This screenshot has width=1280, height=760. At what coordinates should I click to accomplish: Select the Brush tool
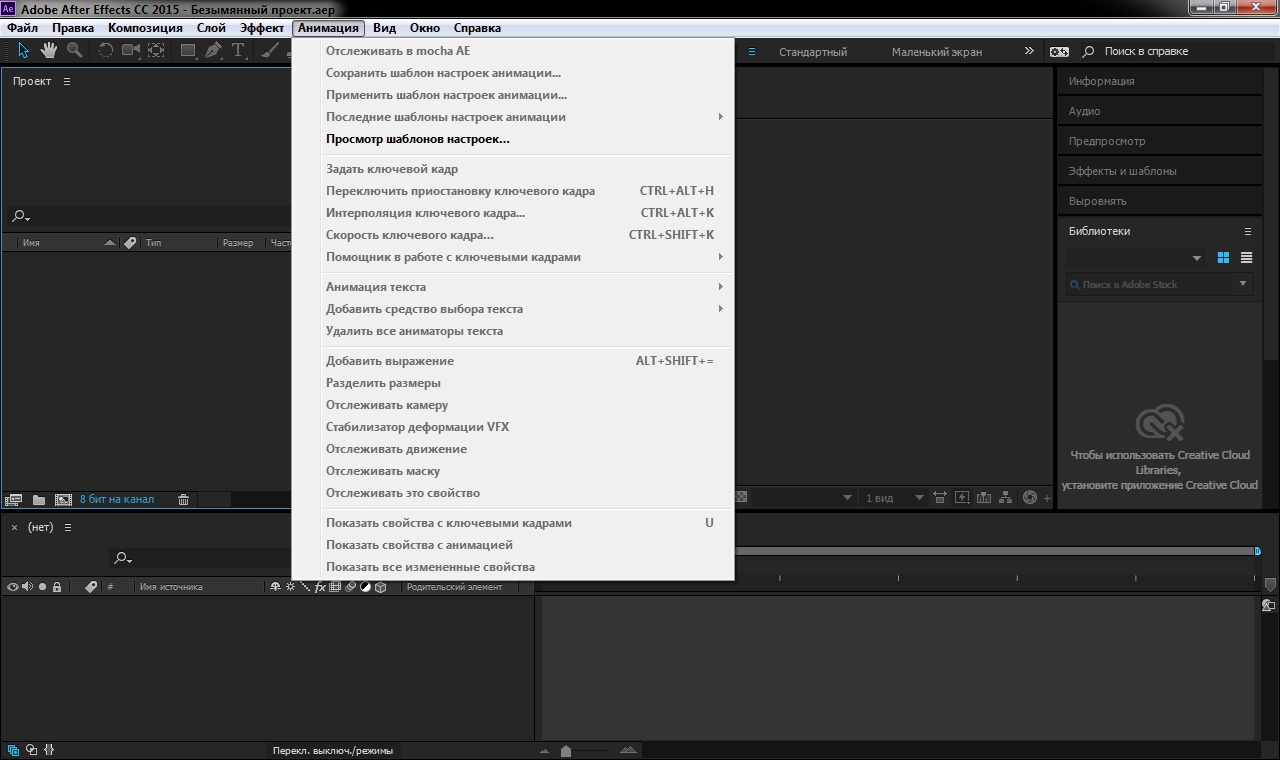(270, 50)
